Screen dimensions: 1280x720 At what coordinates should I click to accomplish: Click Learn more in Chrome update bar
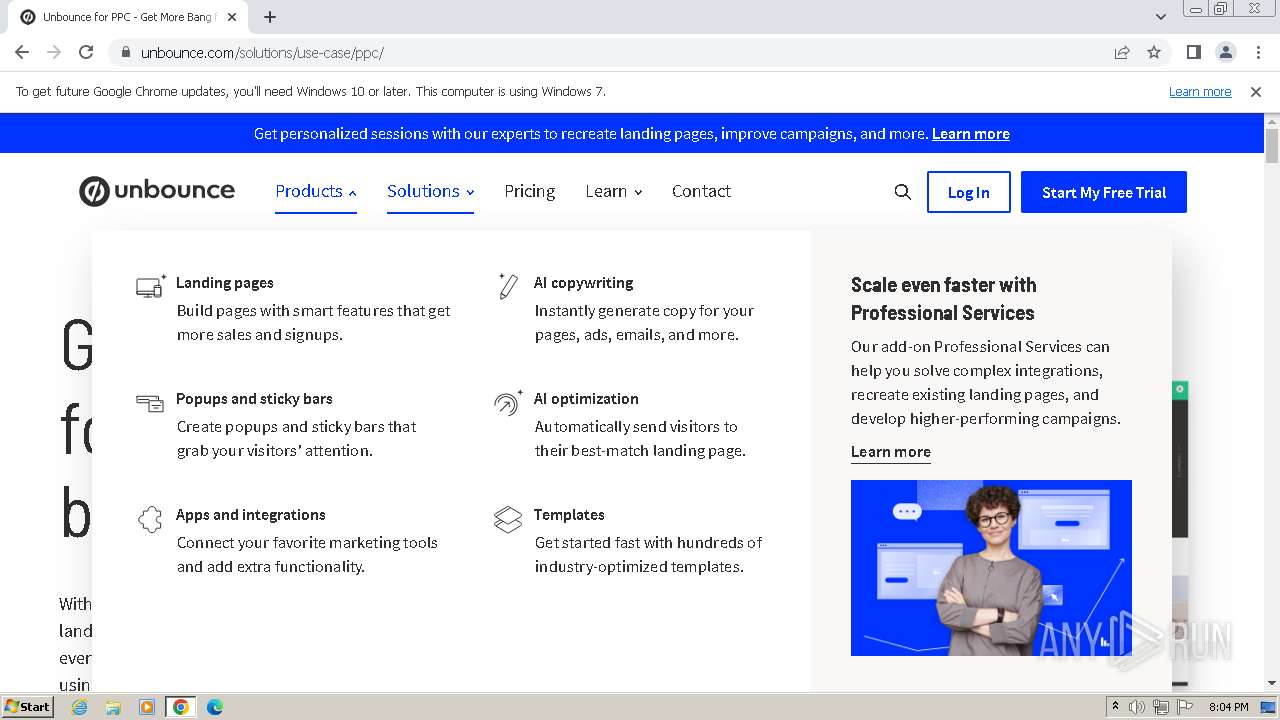coord(1200,91)
